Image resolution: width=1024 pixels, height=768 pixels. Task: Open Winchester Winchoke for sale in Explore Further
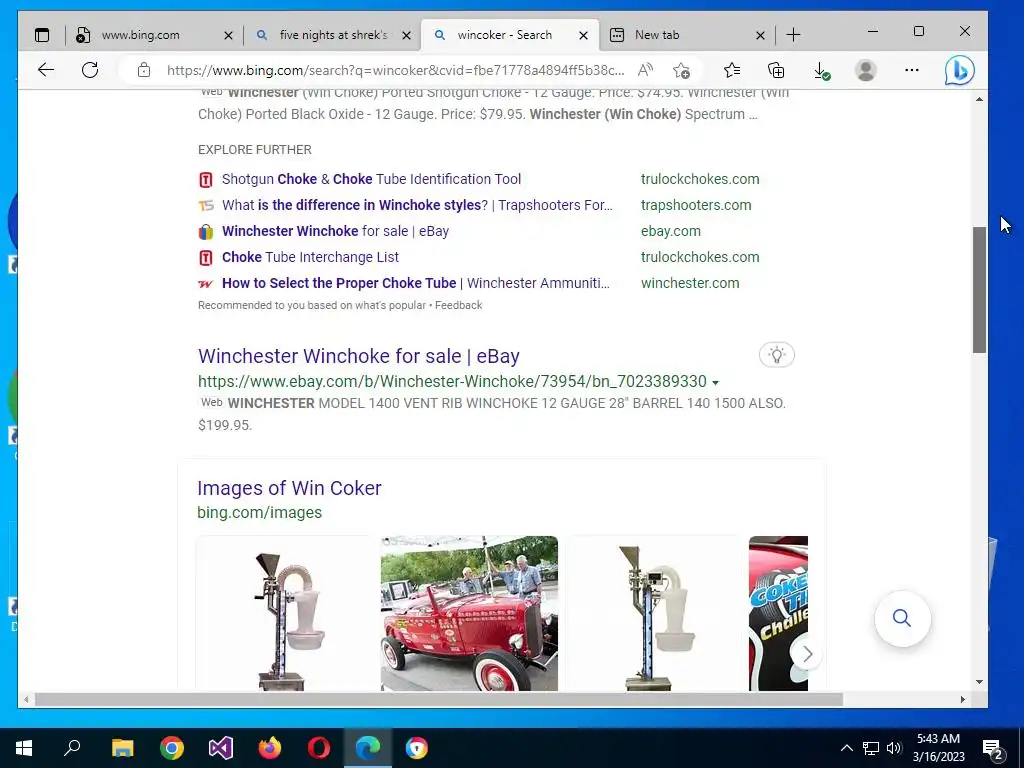point(336,231)
